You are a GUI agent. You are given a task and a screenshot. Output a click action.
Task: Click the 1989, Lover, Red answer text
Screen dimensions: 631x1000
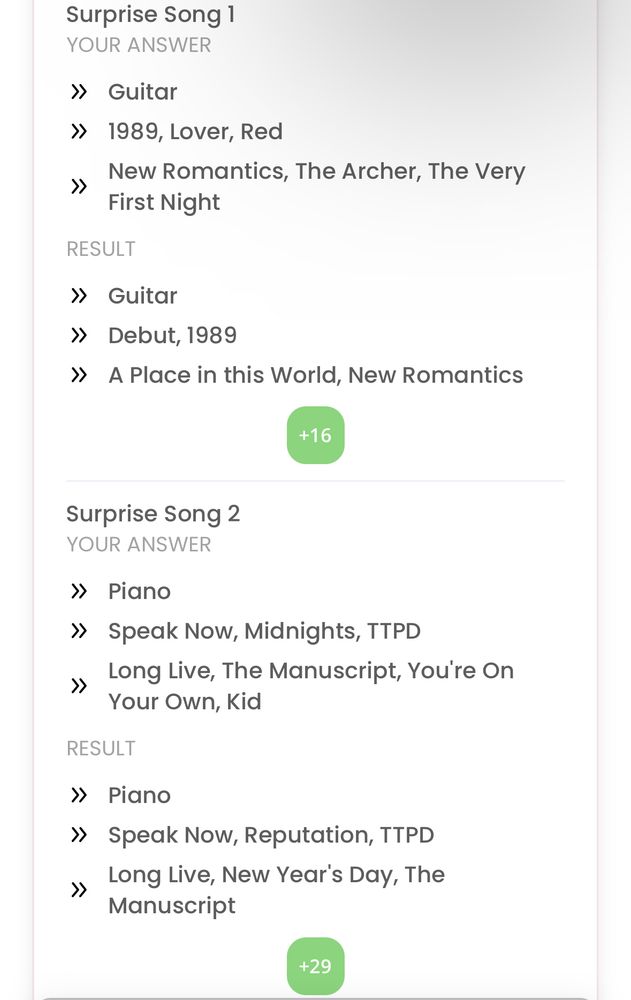195,131
